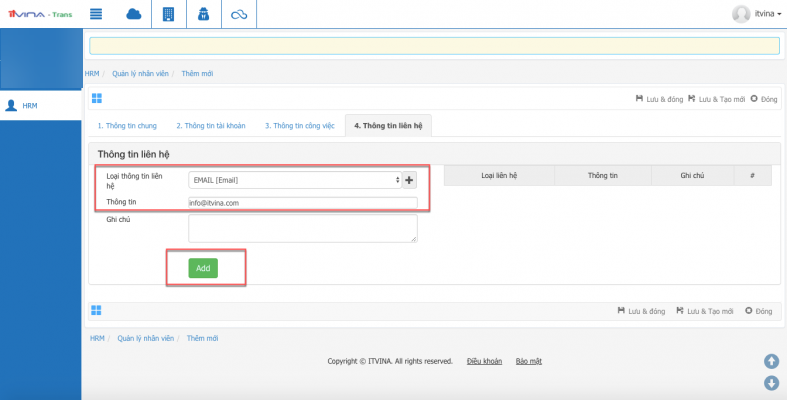Click the building icon in top bar
The image size is (787, 400).
pyautogui.click(x=168, y=14)
